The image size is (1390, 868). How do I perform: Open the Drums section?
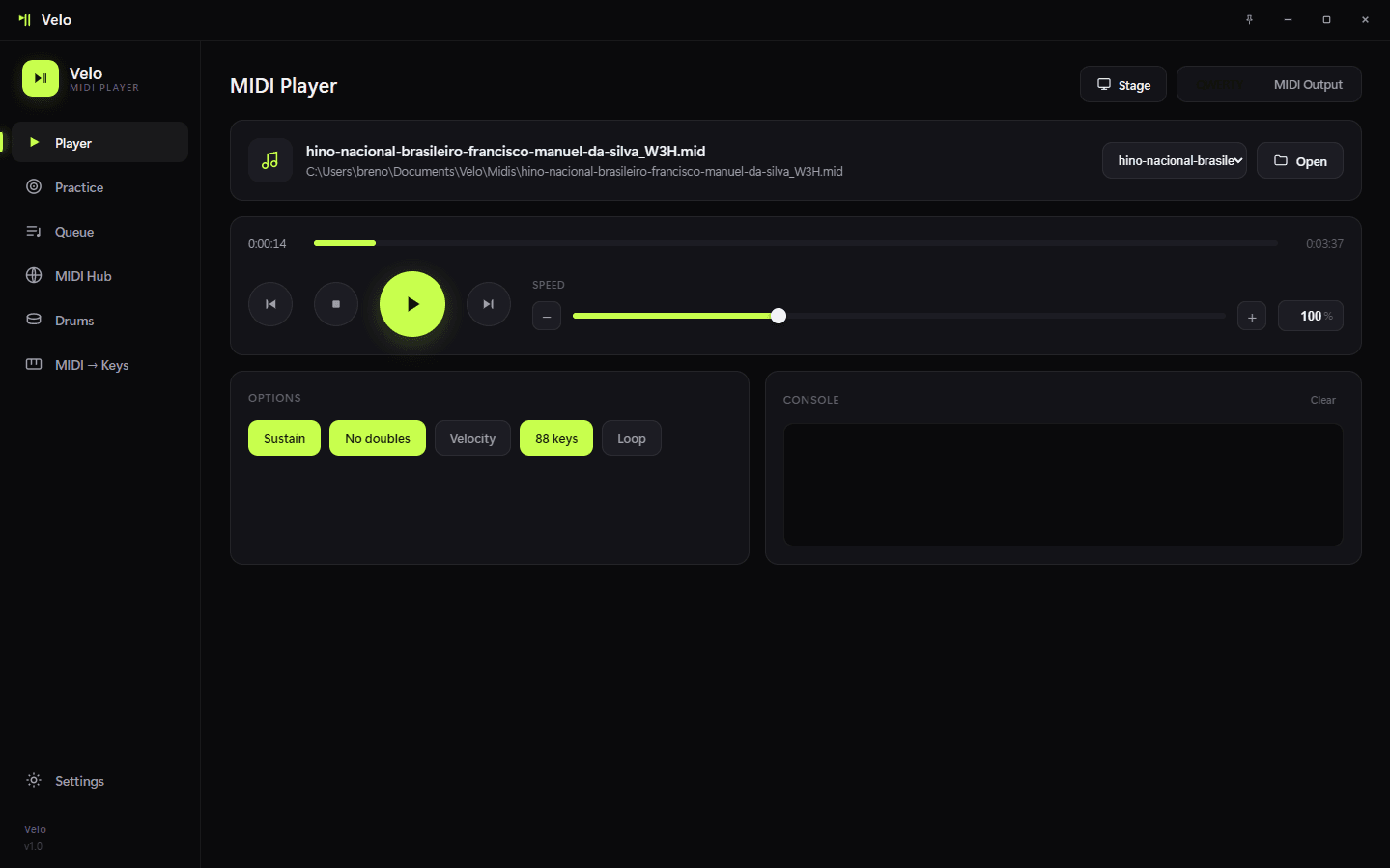(99, 321)
